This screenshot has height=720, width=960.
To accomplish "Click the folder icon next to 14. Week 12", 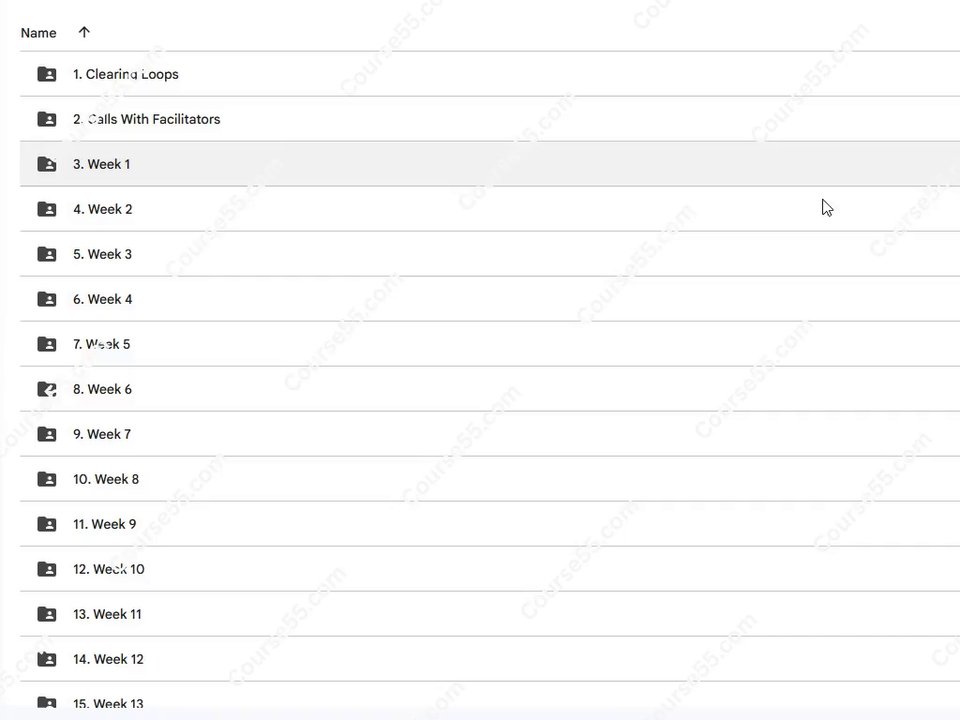I will tap(47, 659).
